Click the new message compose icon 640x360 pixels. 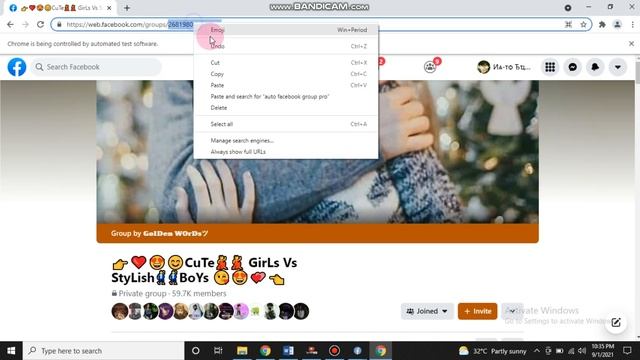[x=616, y=322]
